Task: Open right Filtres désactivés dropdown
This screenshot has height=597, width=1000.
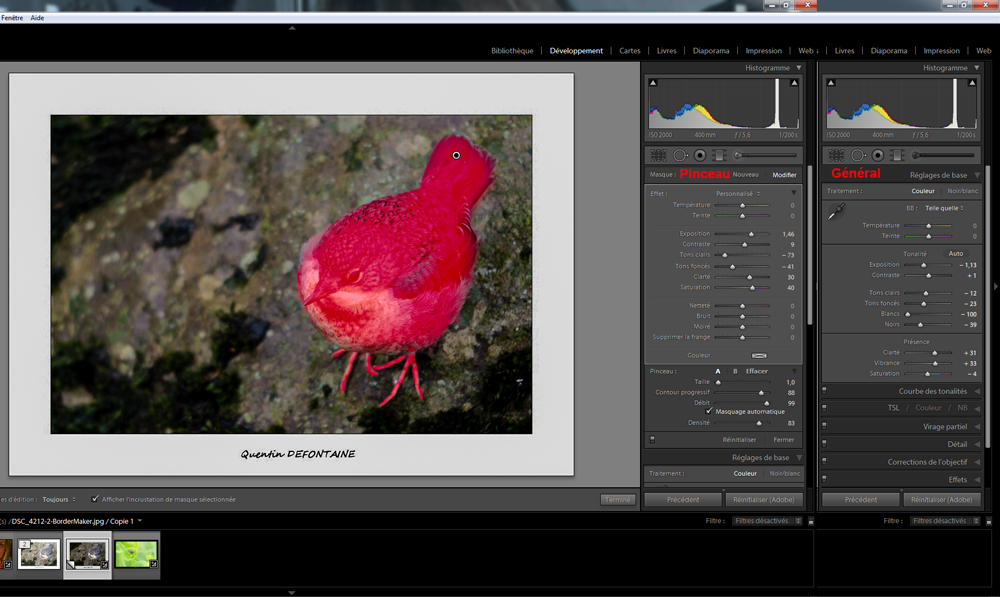Action: (x=945, y=521)
